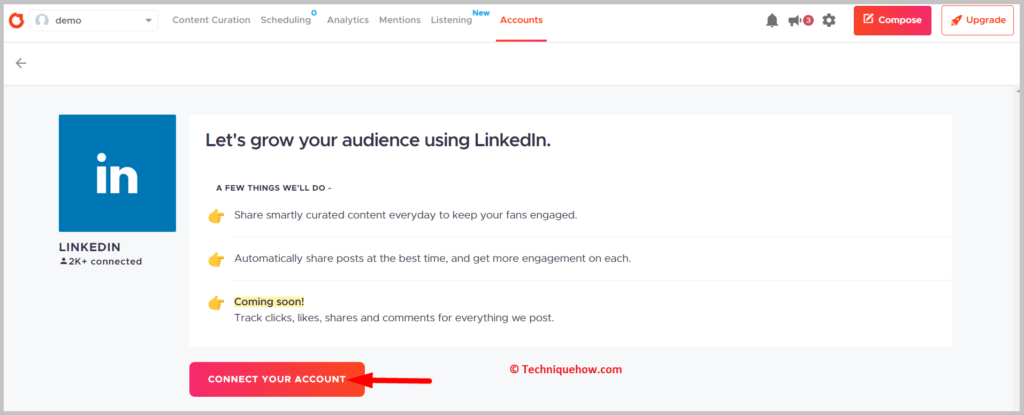Viewport: 1024px width, 415px height.
Task: Click the Upgrade button
Action: (977, 20)
